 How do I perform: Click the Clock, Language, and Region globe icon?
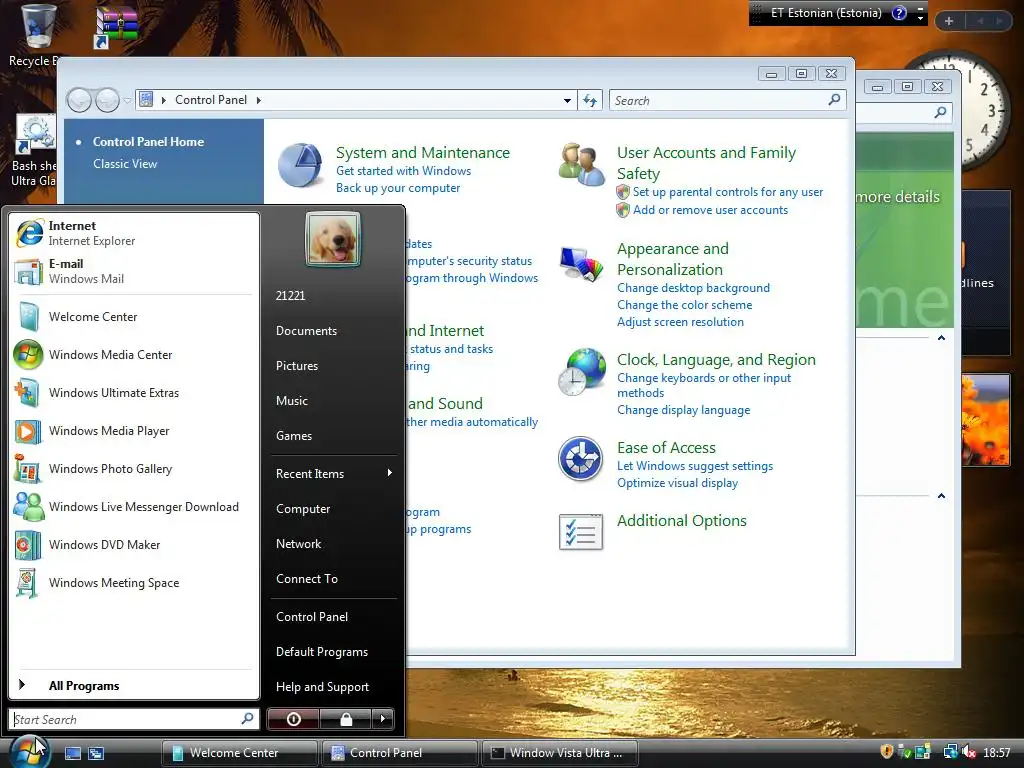coord(581,372)
